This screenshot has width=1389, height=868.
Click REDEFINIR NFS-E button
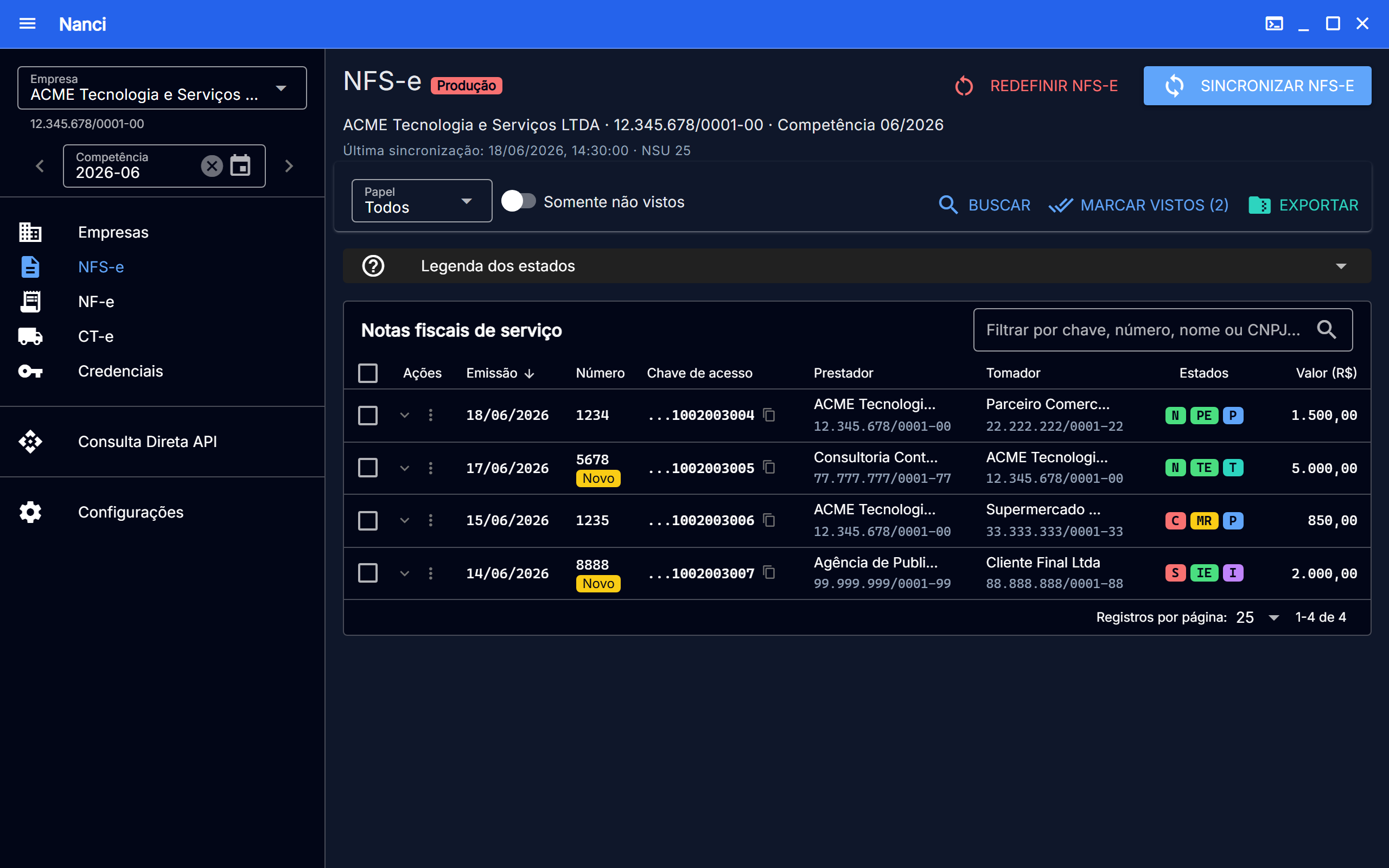[1036, 86]
